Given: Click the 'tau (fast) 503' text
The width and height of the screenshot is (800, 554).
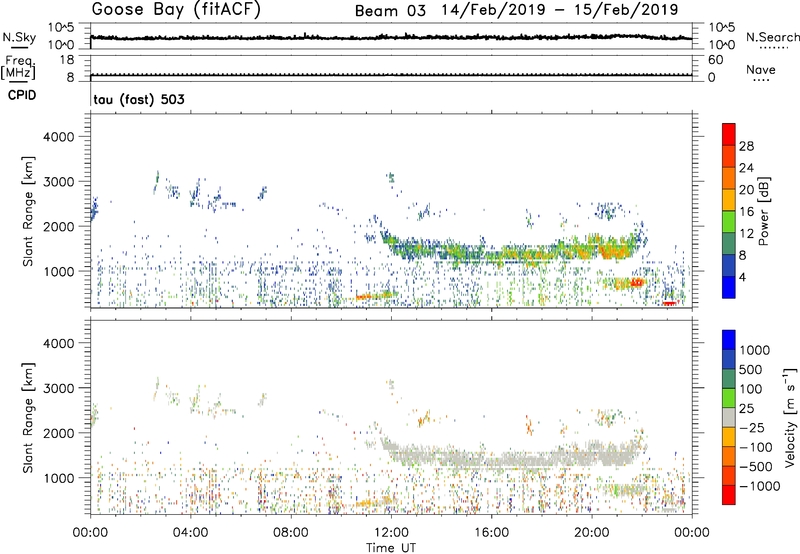Looking at the screenshot, I should tap(139, 99).
